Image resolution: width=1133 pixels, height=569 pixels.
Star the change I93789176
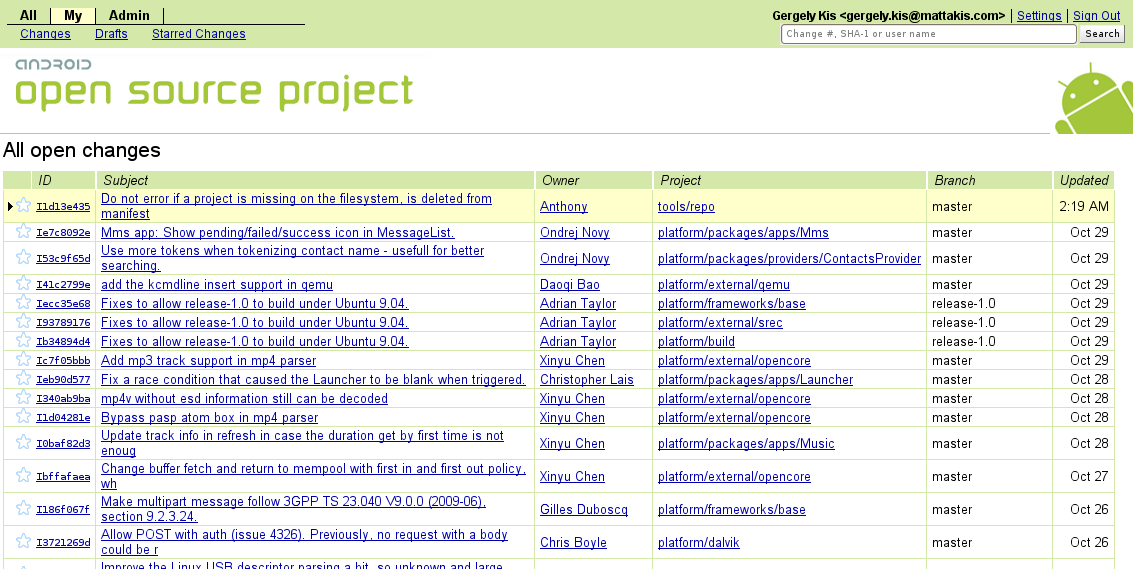click(x=23, y=321)
